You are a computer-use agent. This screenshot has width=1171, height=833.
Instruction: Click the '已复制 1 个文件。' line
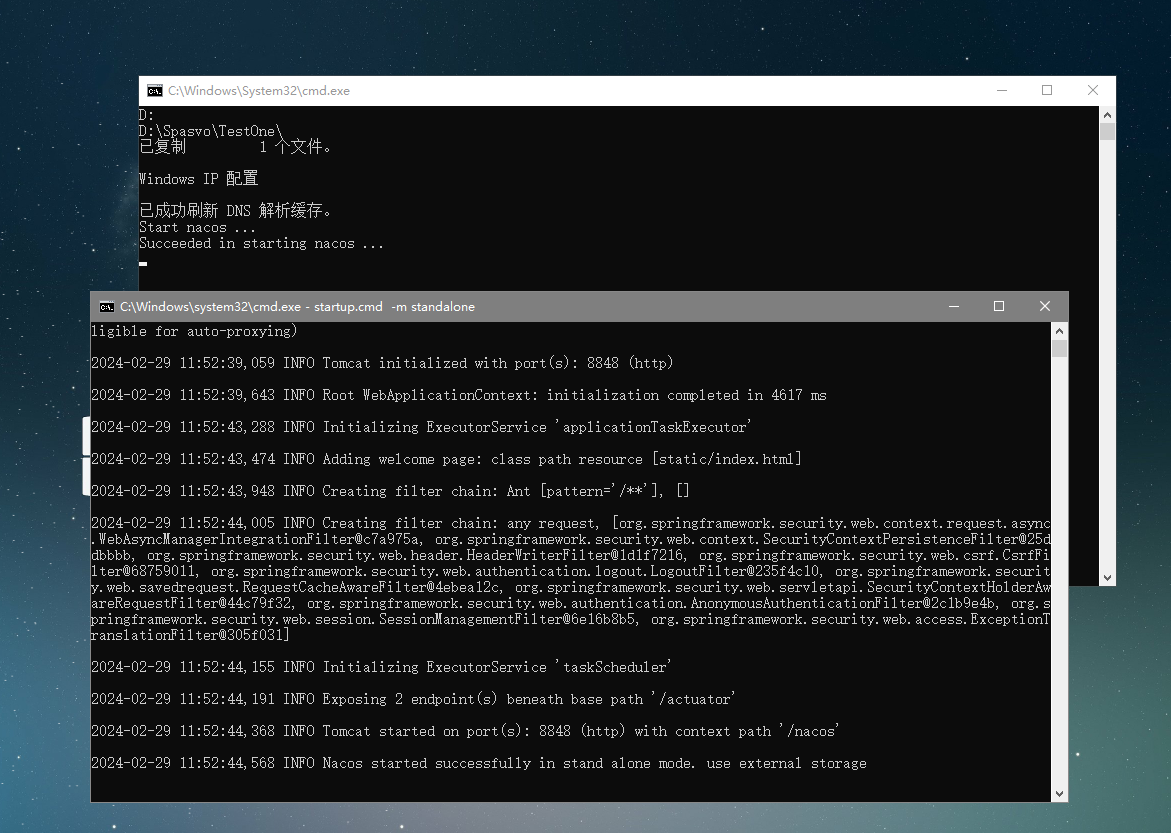(235, 146)
